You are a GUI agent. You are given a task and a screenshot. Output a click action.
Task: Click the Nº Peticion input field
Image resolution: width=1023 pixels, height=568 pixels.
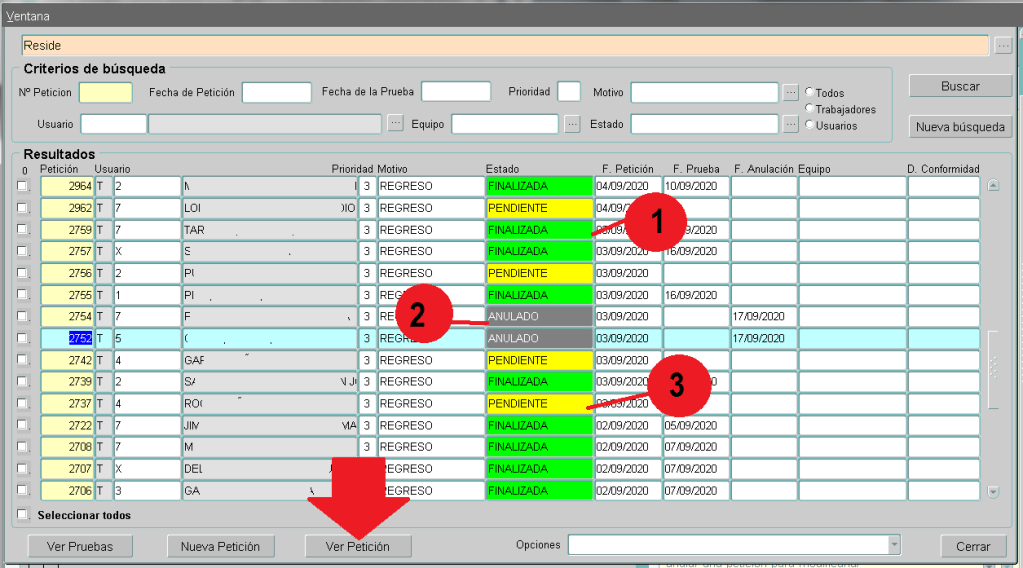105,92
